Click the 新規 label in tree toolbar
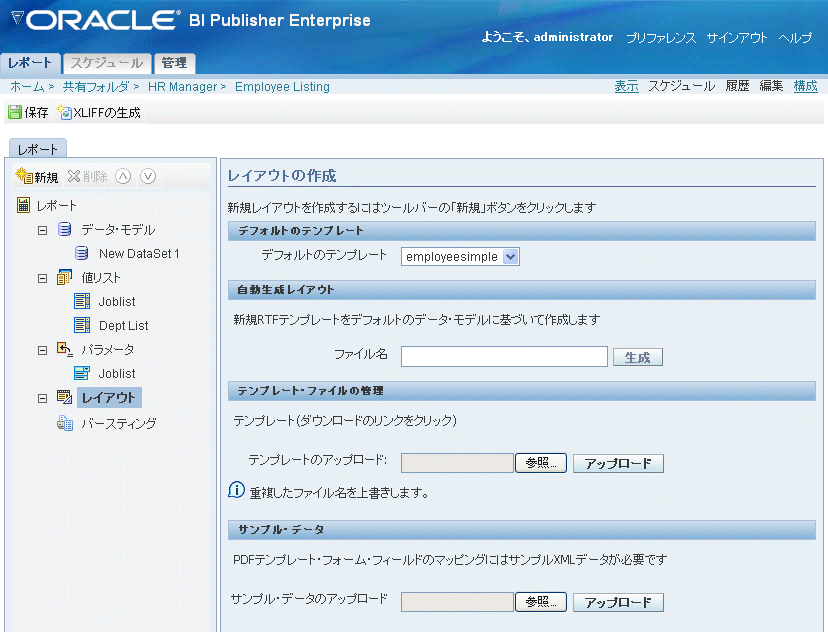828x632 pixels. [x=46, y=177]
